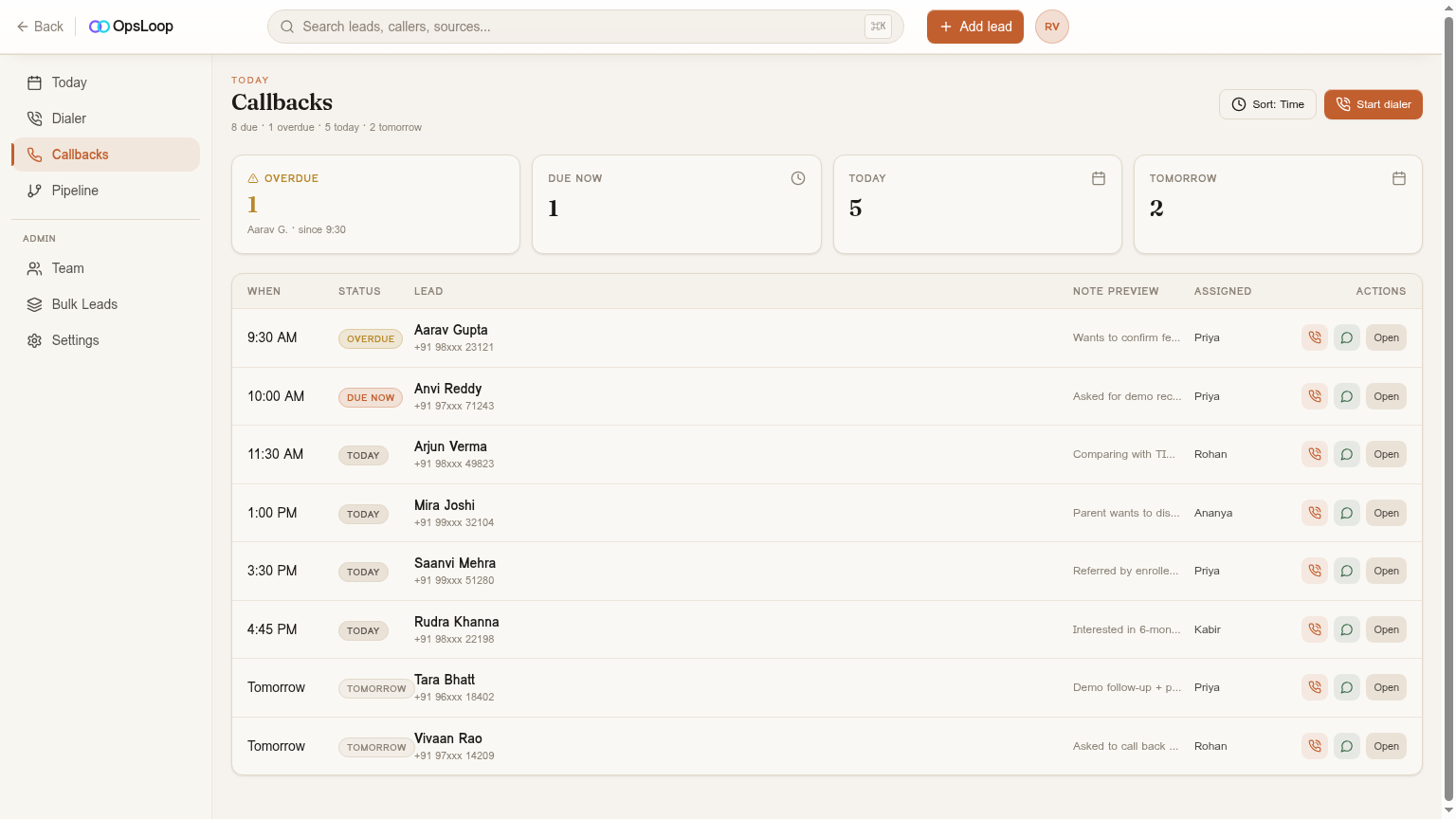
Task: Click the search leads input field
Action: click(585, 27)
